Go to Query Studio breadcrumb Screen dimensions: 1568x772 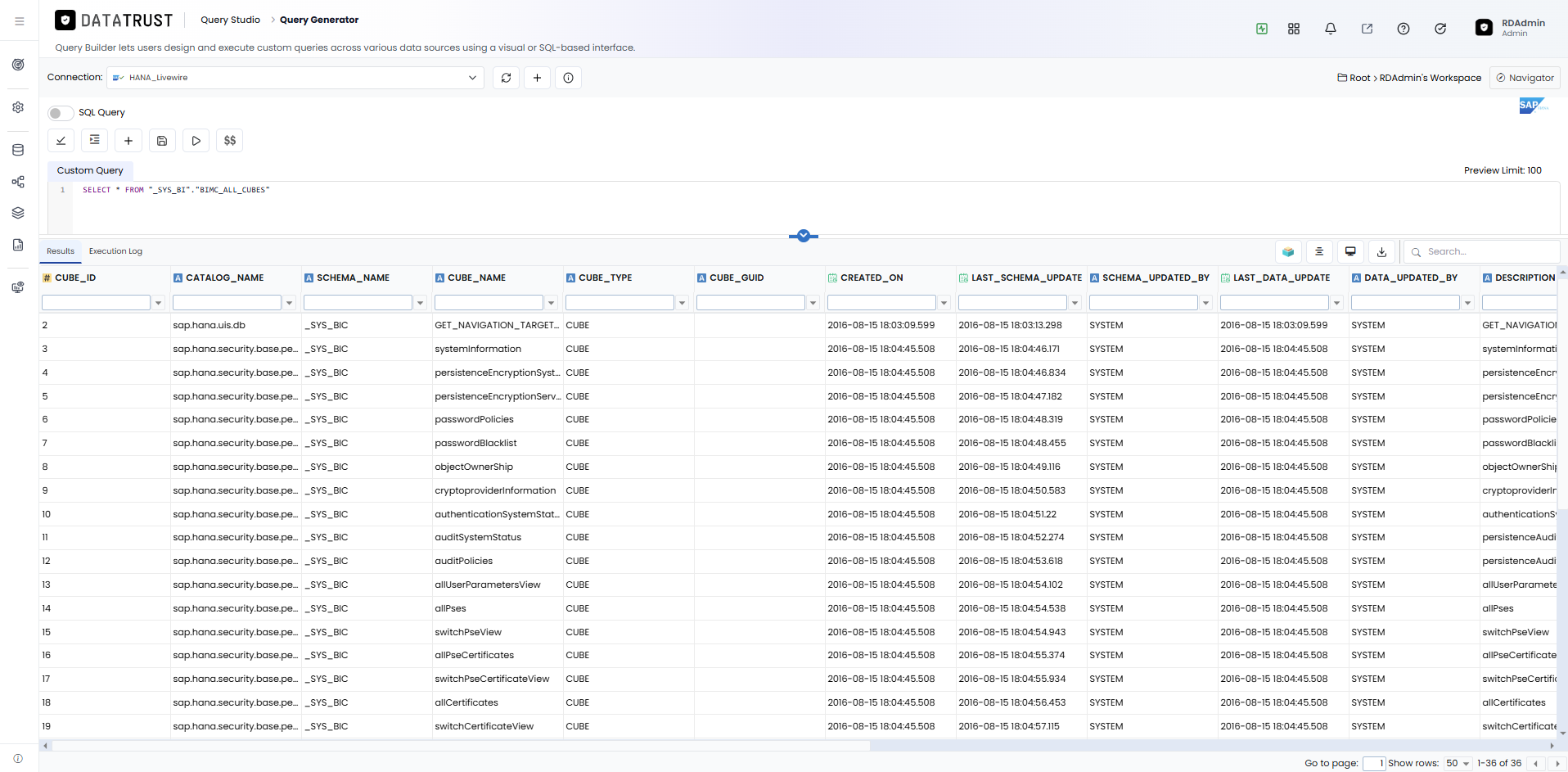230,20
